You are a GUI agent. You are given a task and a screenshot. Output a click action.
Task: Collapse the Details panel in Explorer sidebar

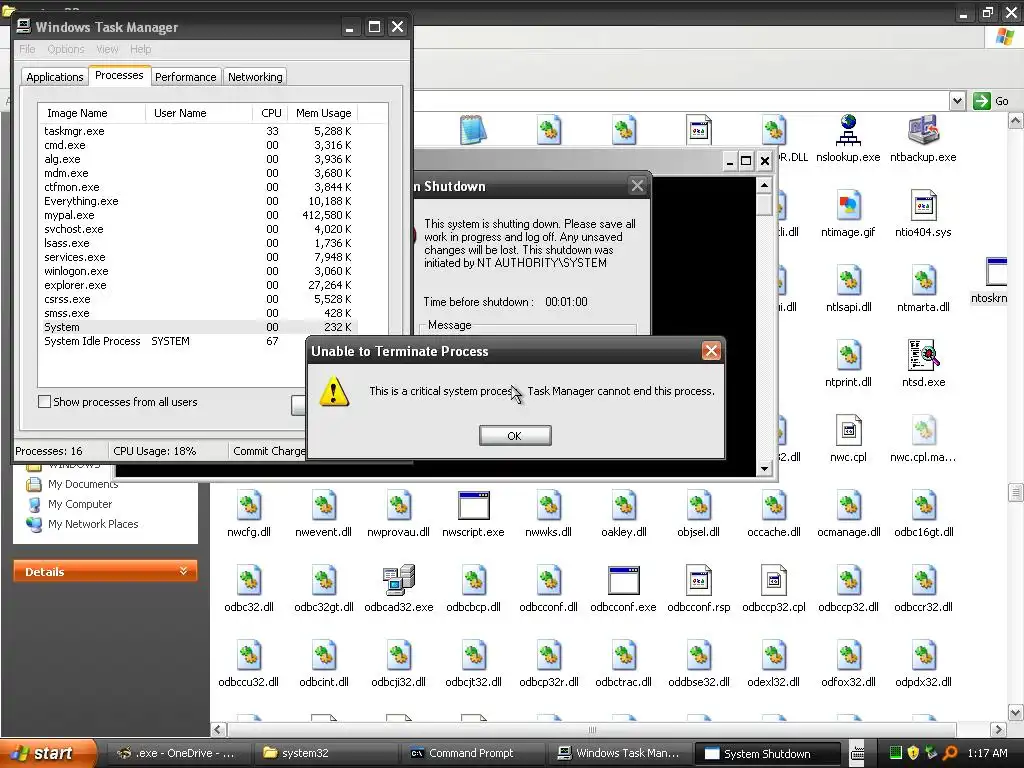184,571
